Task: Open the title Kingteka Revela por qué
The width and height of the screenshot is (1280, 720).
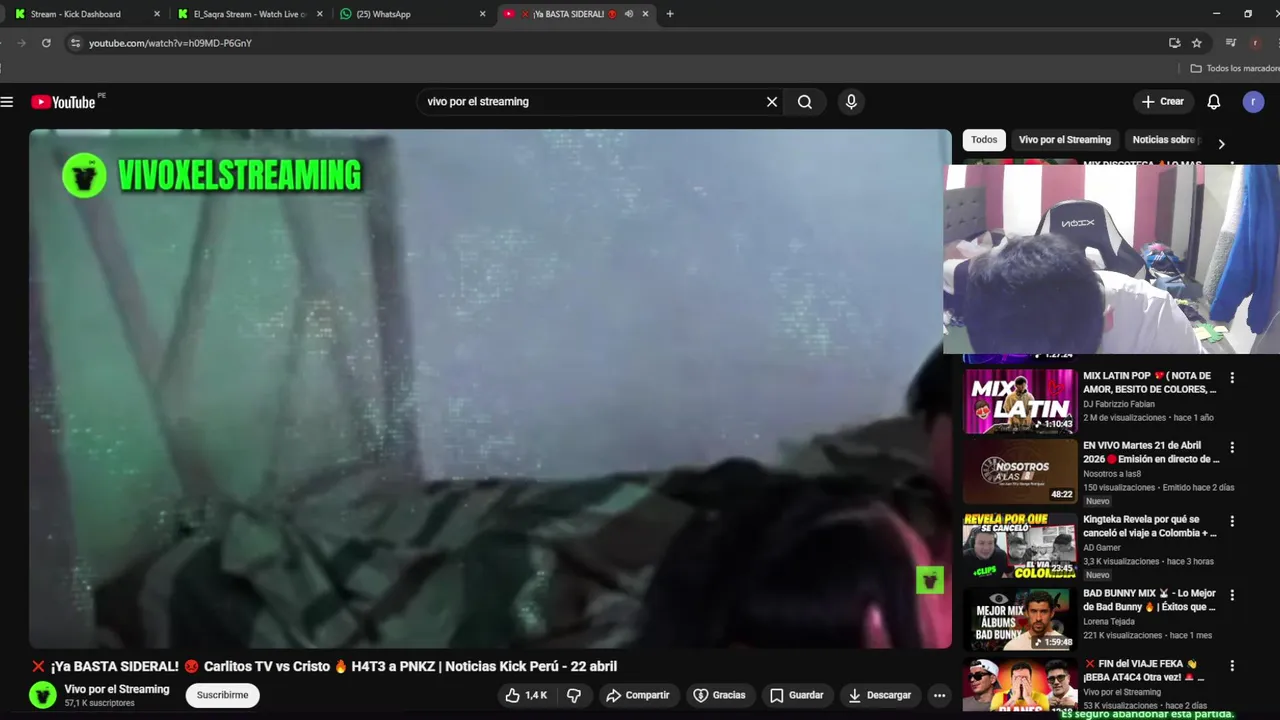Action: pyautogui.click(x=1150, y=526)
